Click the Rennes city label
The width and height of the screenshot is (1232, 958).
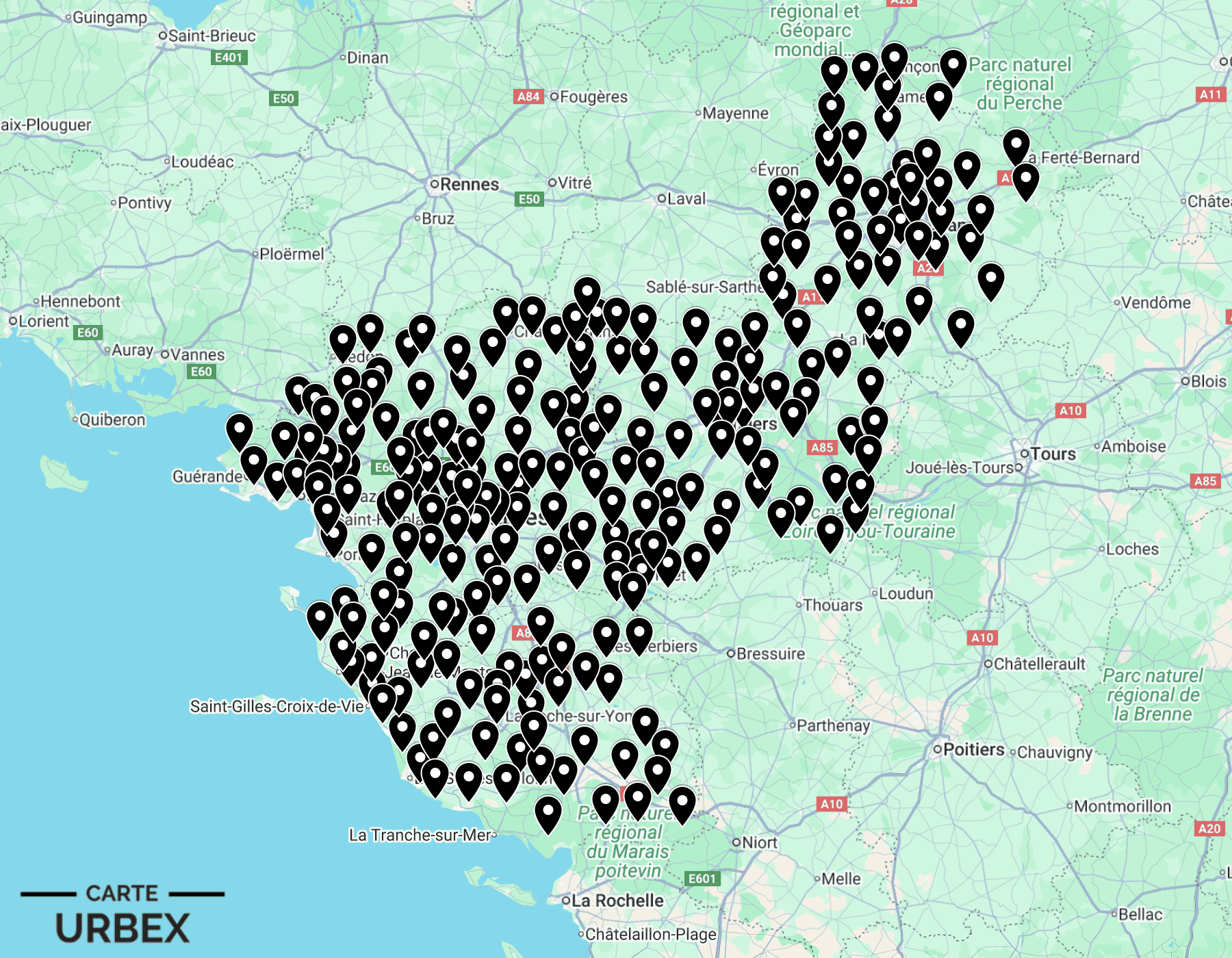tap(469, 184)
